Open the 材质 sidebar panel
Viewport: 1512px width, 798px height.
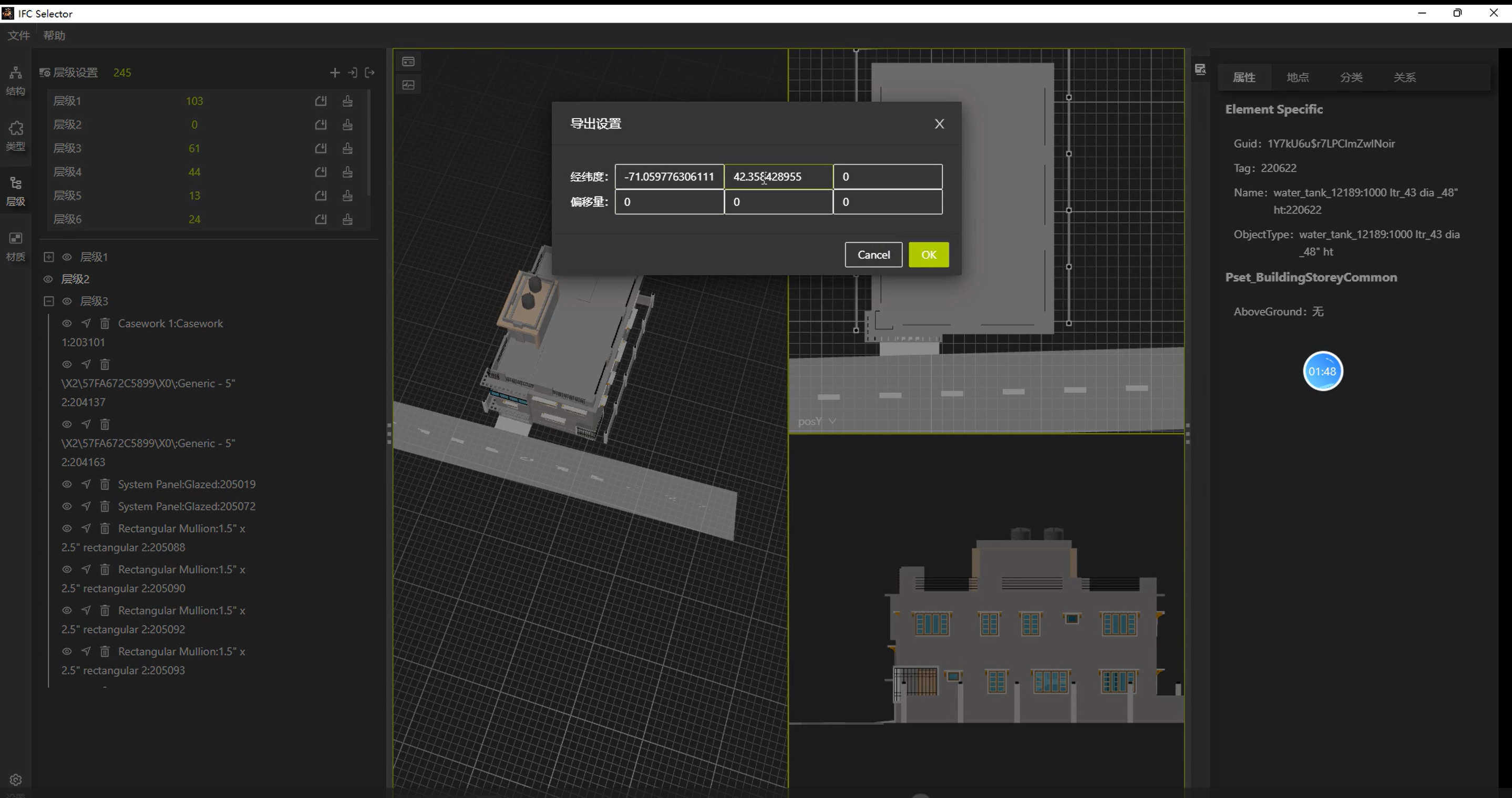click(x=16, y=246)
